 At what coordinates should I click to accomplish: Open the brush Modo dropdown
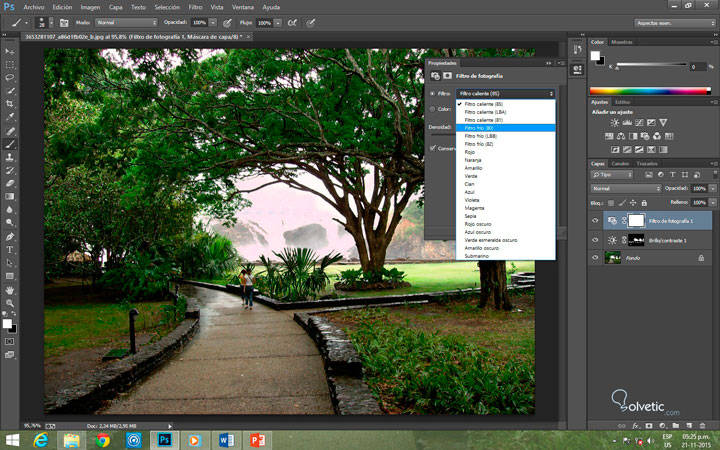pyautogui.click(x=126, y=22)
